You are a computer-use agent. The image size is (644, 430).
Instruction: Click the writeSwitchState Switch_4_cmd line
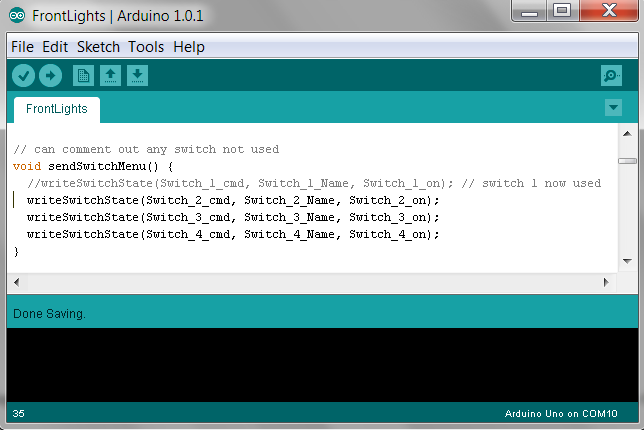233,234
